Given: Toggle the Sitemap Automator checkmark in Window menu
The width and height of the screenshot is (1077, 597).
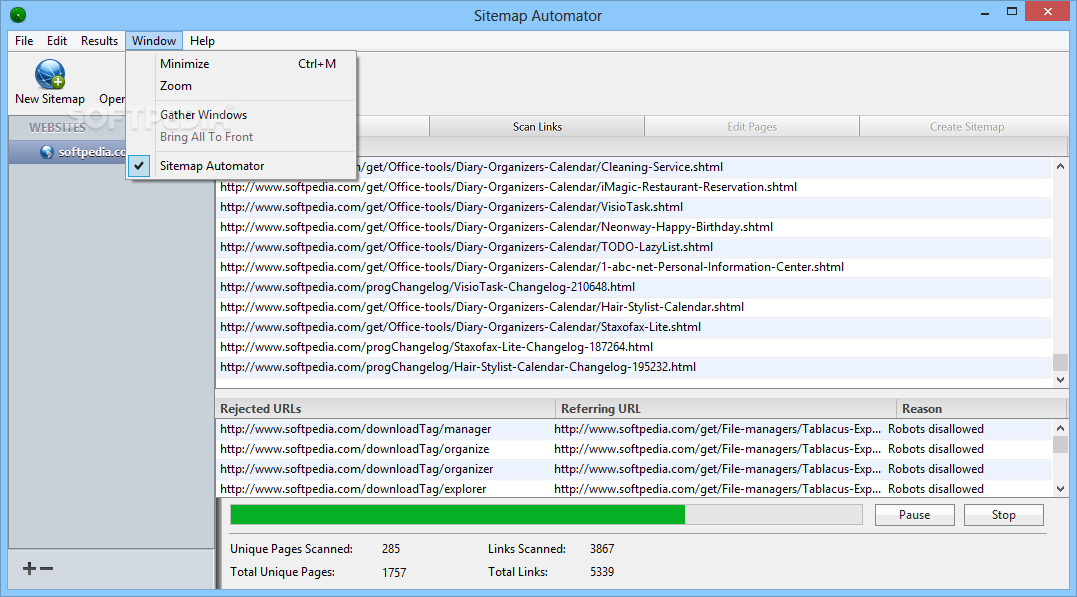Looking at the screenshot, I should click(x=139, y=166).
